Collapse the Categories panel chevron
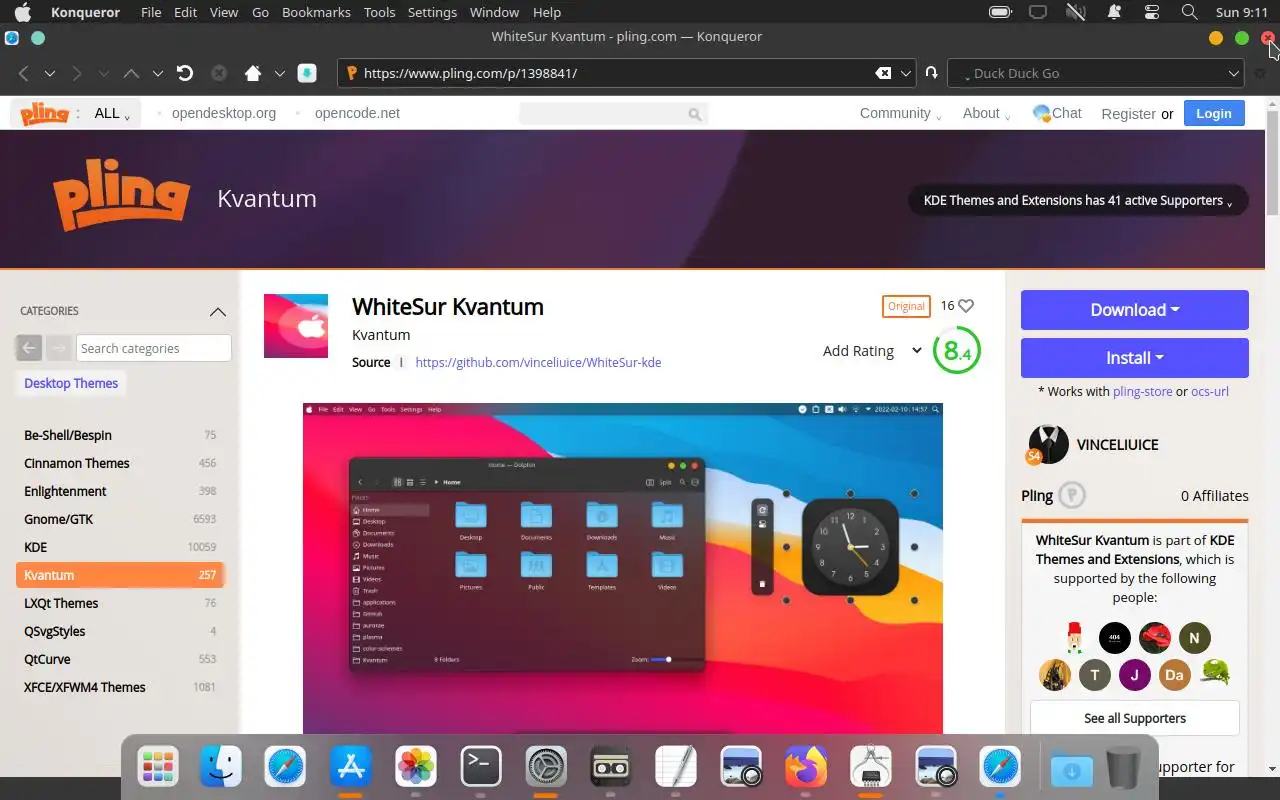1280x800 pixels. [x=218, y=311]
